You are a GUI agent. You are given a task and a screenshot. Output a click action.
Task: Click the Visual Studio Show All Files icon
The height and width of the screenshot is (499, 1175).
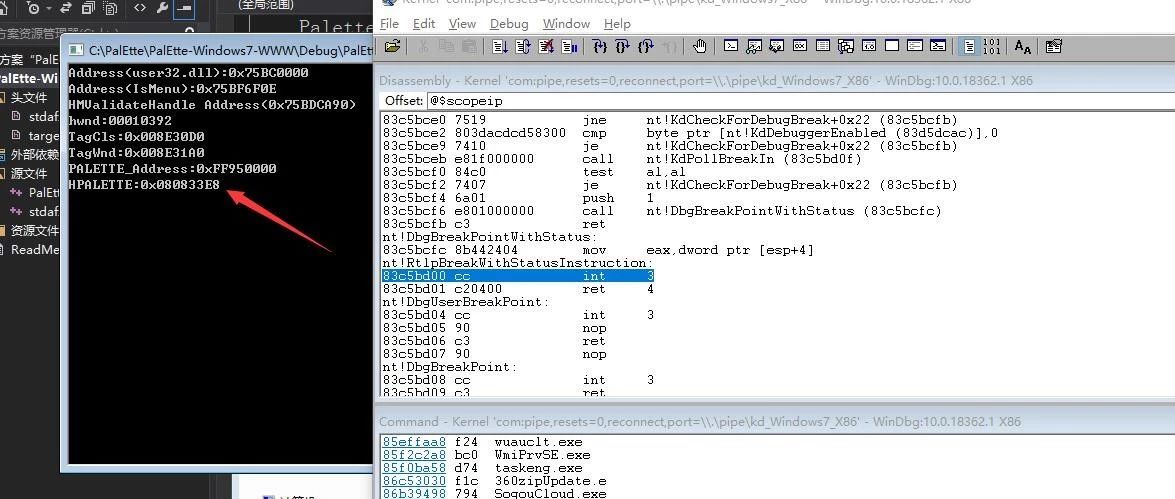(x=111, y=8)
